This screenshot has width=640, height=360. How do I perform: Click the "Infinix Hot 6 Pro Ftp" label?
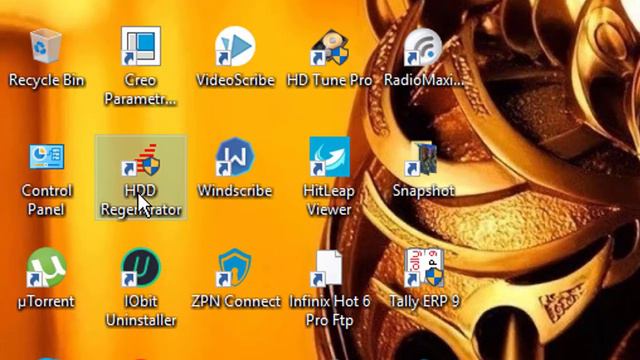pos(329,311)
